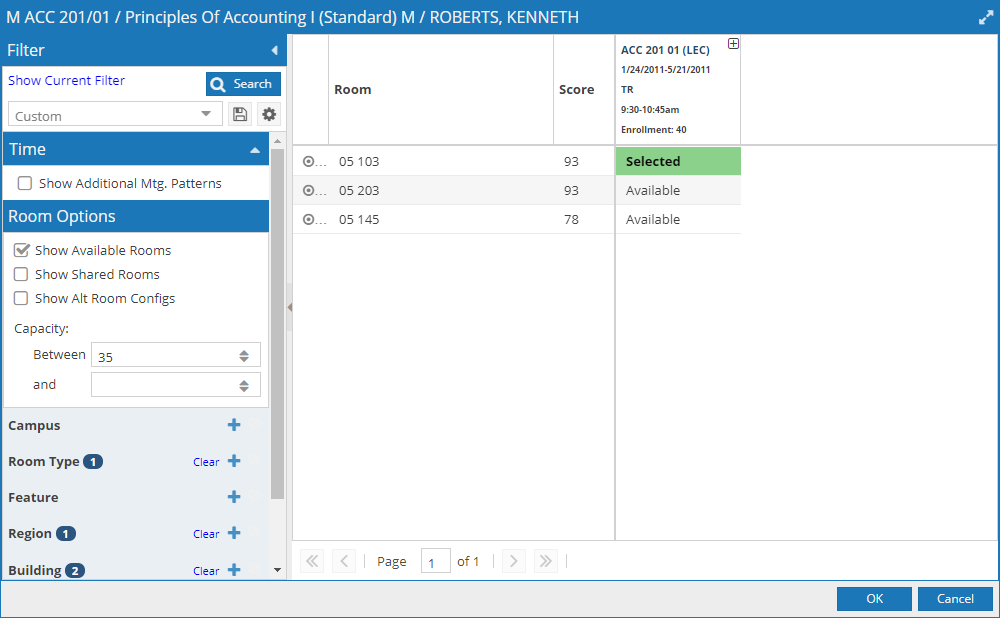Viewport: 1000px width, 618px height.
Task: Add a Campus filter with plus icon
Action: pyautogui.click(x=234, y=425)
